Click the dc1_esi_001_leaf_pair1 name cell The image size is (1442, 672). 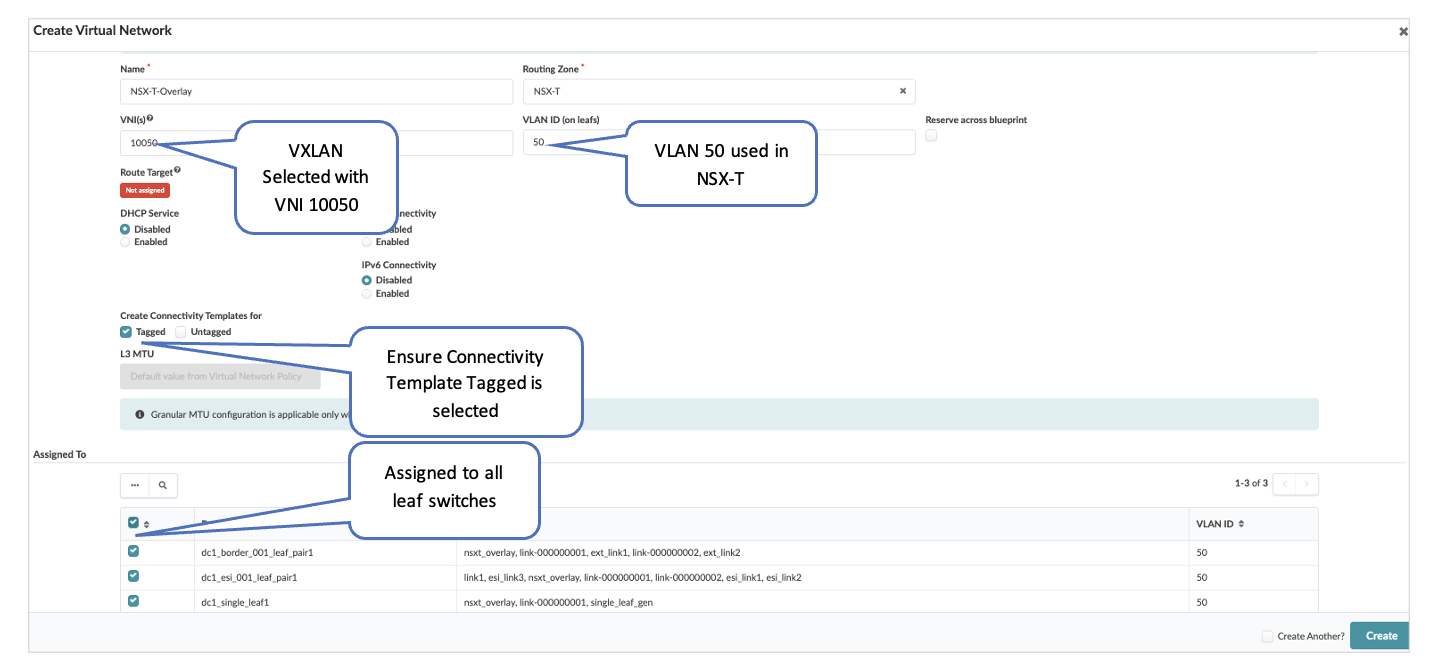(325, 577)
